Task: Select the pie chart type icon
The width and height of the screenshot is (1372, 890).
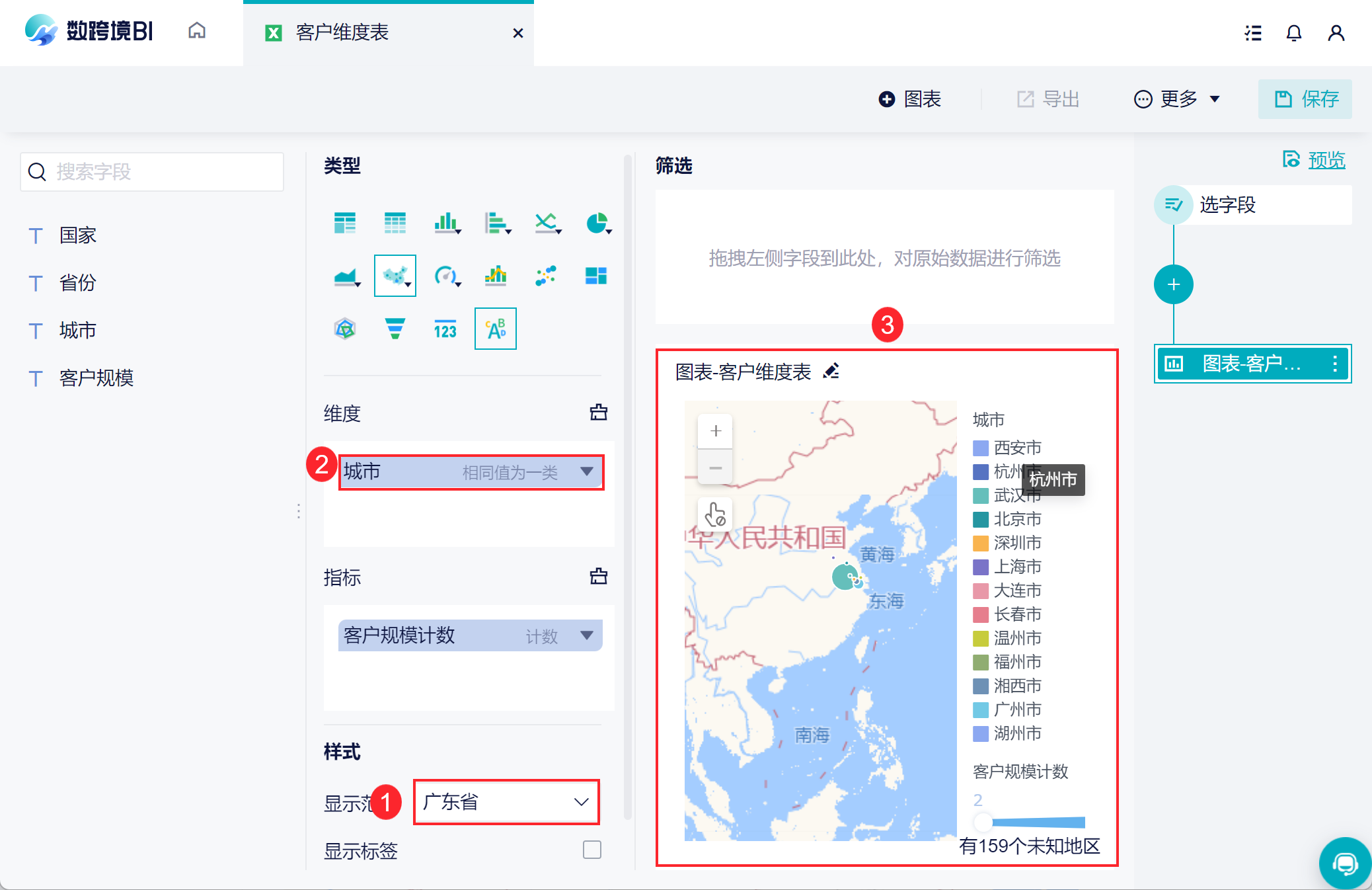Action: (597, 223)
